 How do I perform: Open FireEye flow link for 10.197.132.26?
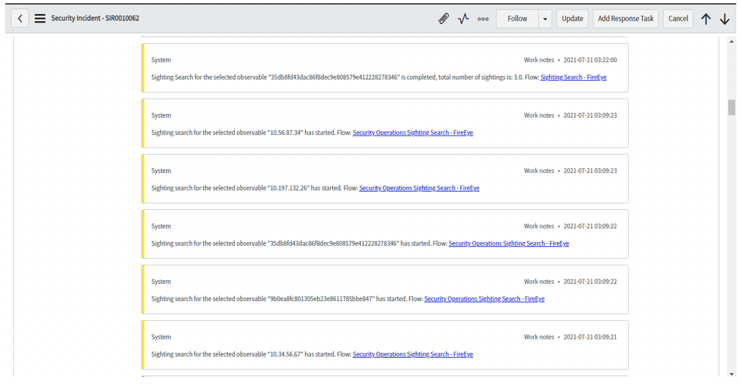[x=419, y=188]
